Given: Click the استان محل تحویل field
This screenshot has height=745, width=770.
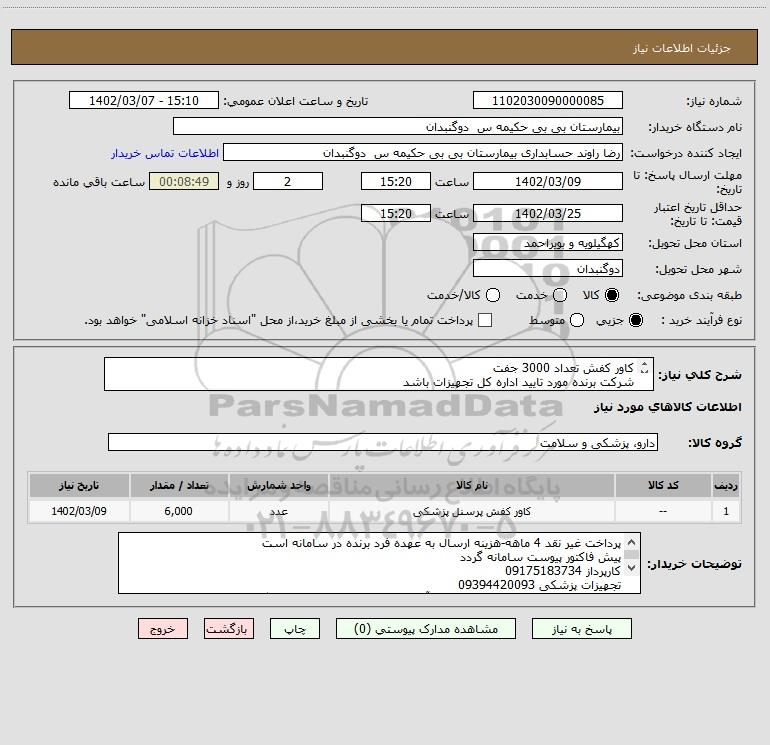Looking at the screenshot, I should tap(548, 242).
